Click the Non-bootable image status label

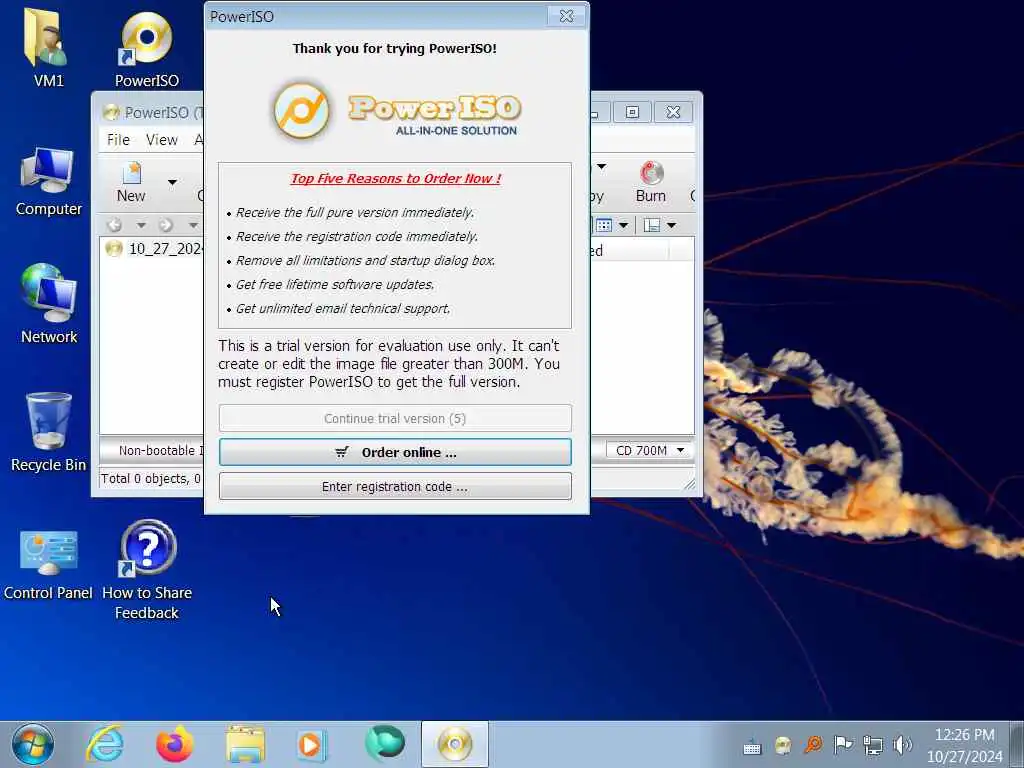click(161, 451)
